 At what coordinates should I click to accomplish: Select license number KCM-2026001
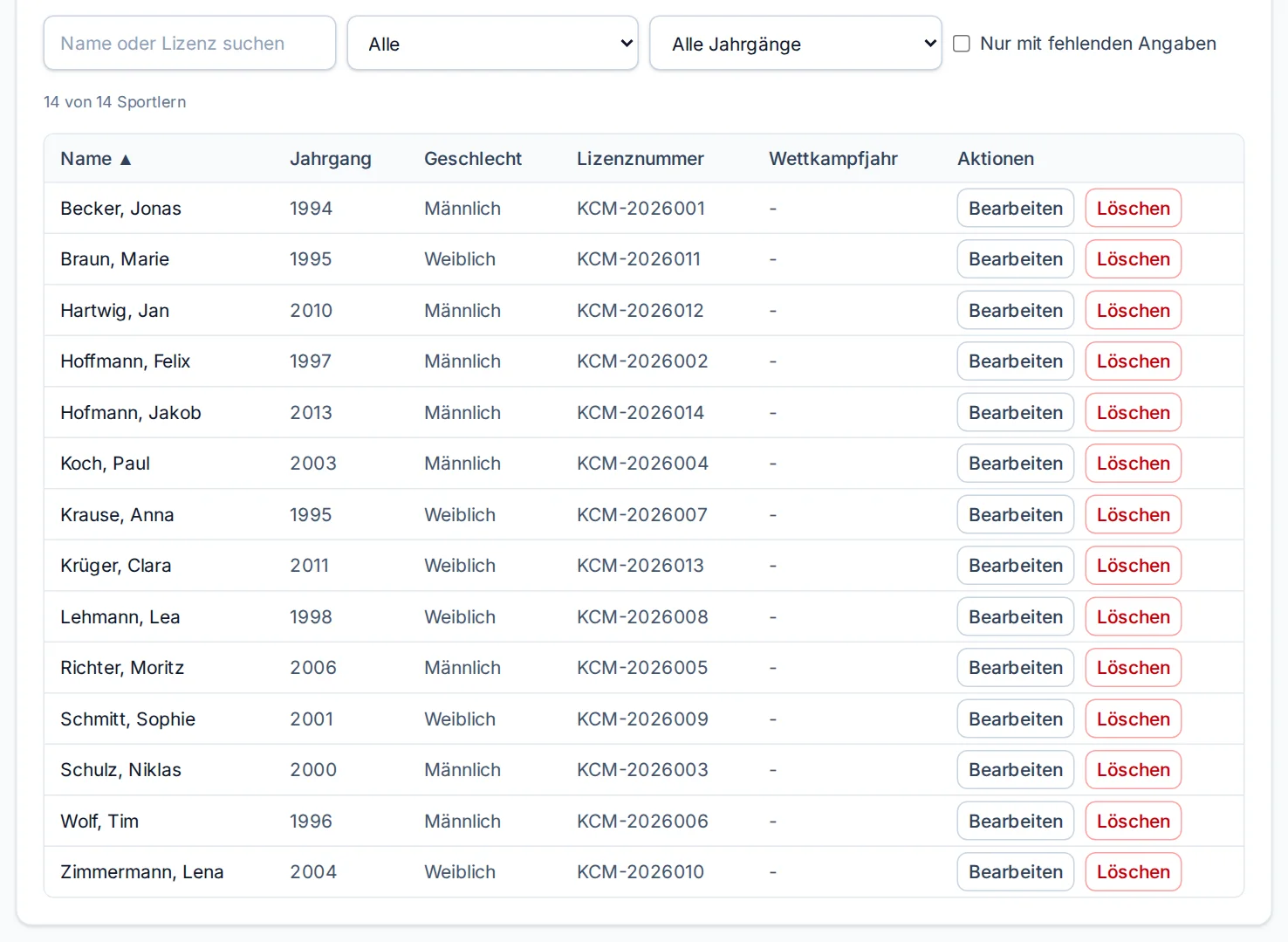click(x=641, y=209)
